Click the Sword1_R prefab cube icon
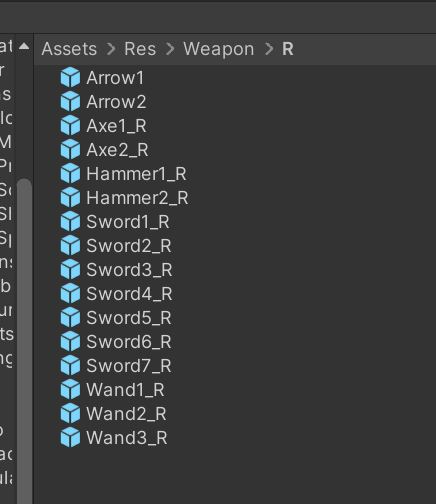 [x=70, y=221]
